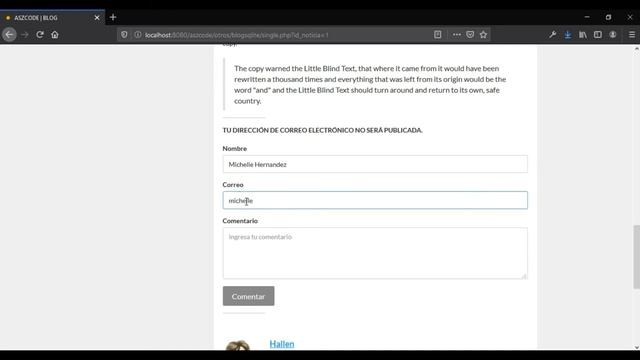640x360 pixels.
Task: Click the 'Comentario' field label
Action: (x=240, y=221)
